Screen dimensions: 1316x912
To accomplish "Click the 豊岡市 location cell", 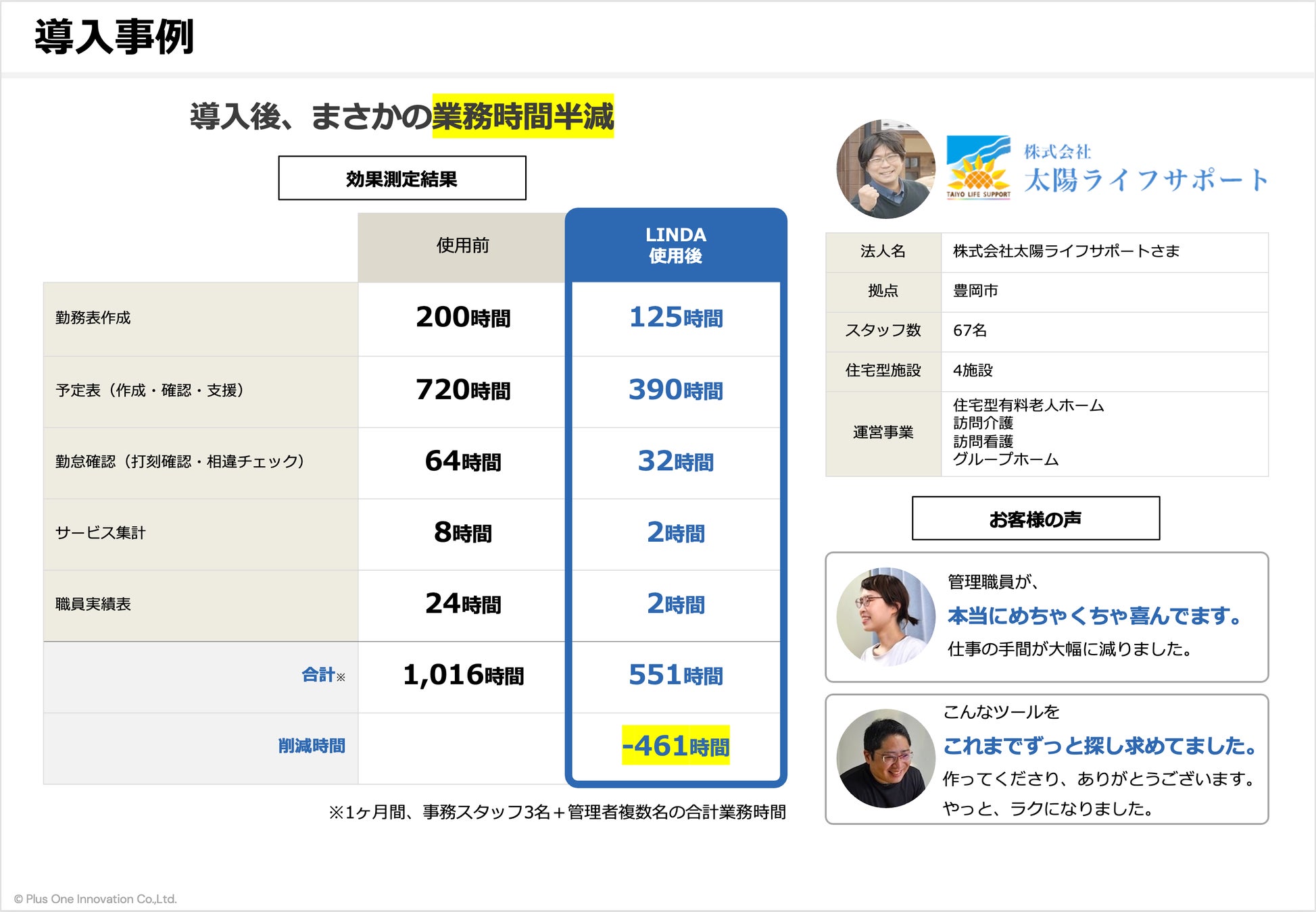I will point(975,291).
